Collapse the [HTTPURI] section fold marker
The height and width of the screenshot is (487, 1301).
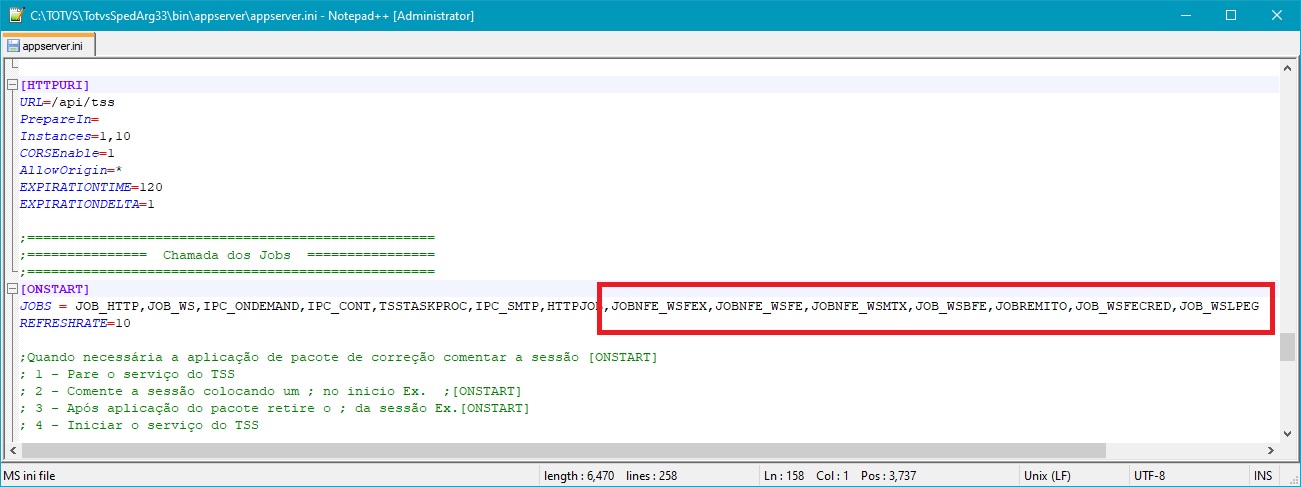12,85
